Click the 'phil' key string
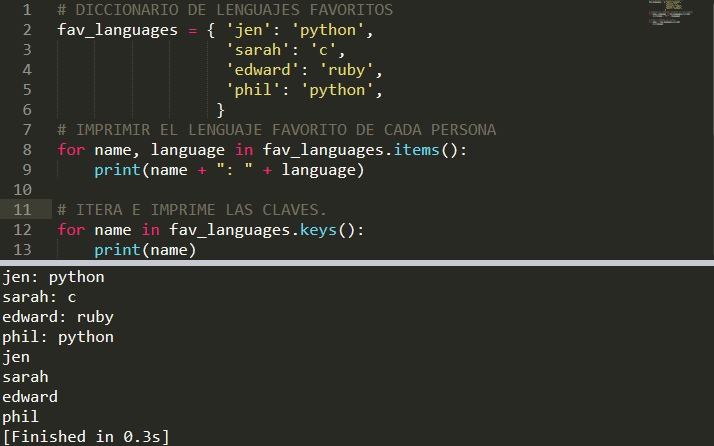 (253, 90)
